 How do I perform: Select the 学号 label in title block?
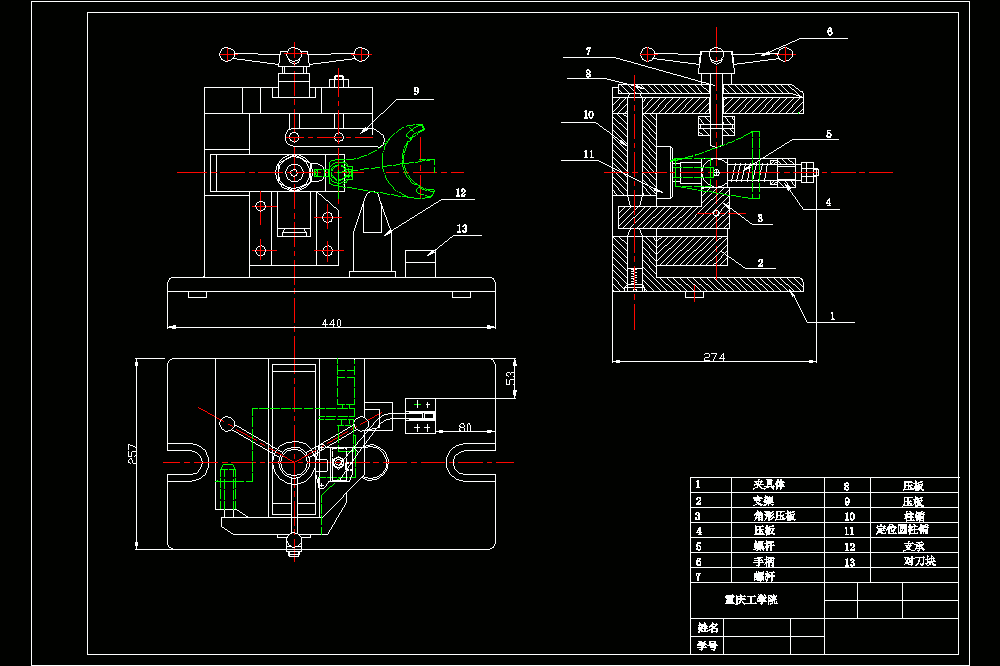(x=707, y=646)
